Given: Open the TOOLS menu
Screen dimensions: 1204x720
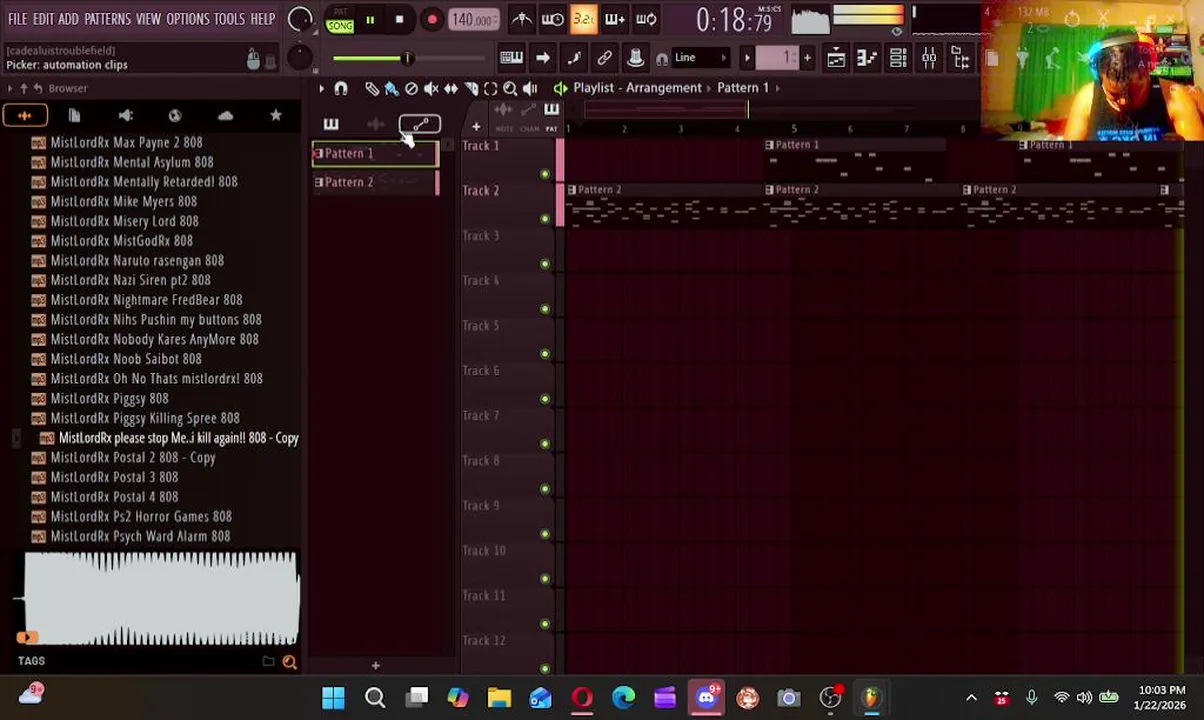Looking at the screenshot, I should pyautogui.click(x=229, y=19).
